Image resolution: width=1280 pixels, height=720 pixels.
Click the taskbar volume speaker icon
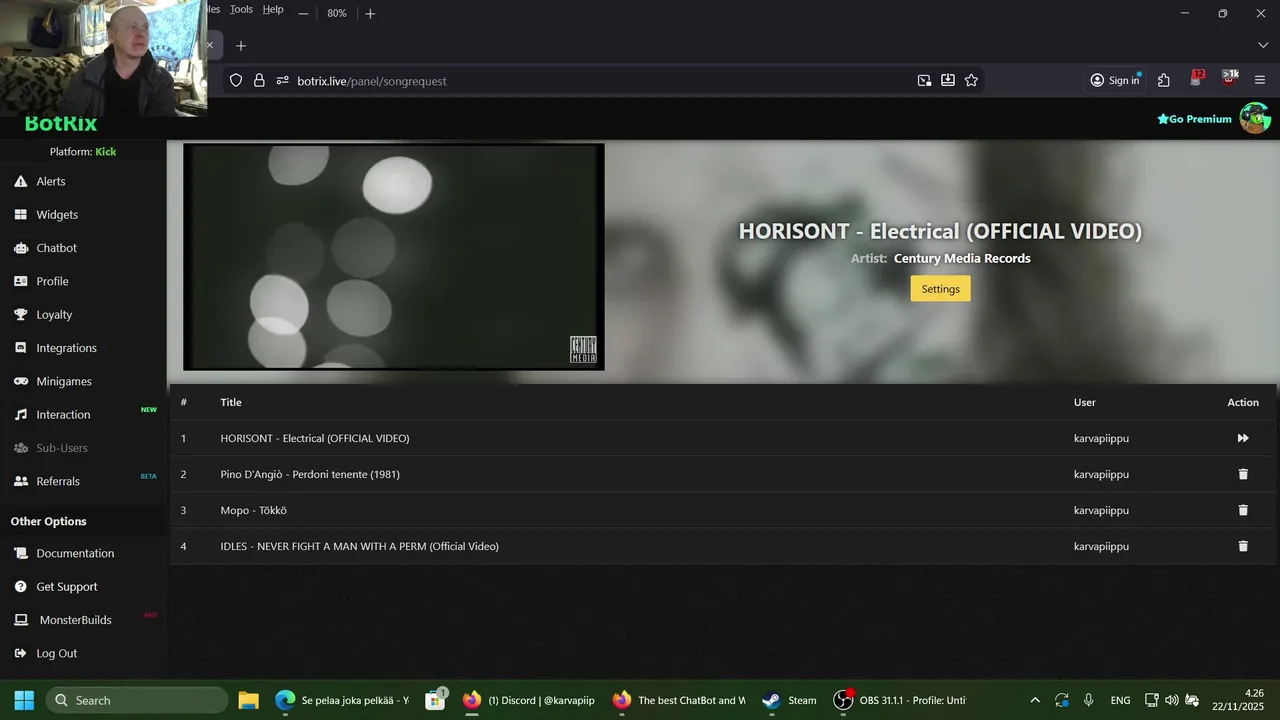[x=1172, y=700]
